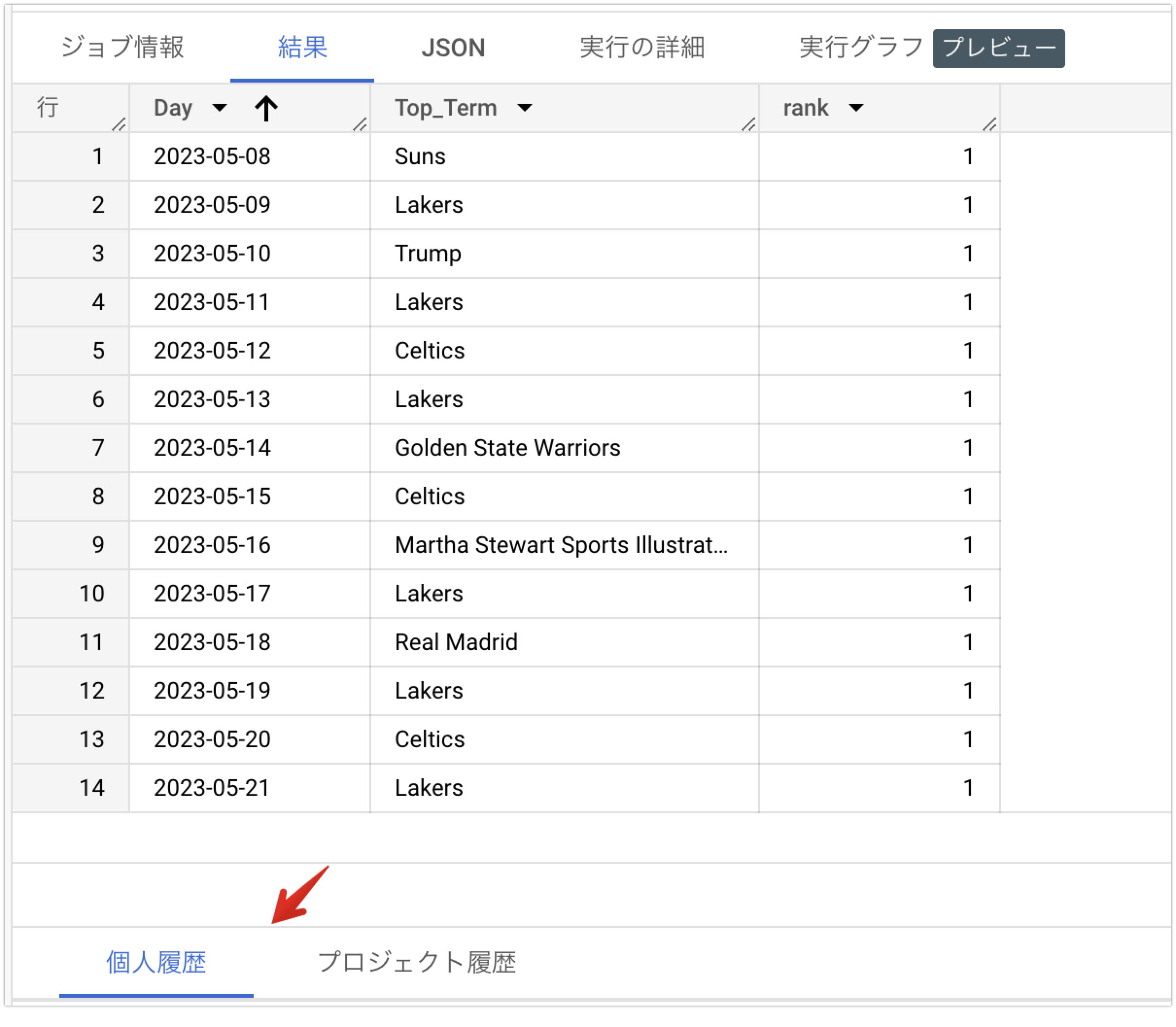Image resolution: width=1176 pixels, height=1027 pixels.
Task: Click the ascending sort arrow on the Day column
Action: [266, 108]
